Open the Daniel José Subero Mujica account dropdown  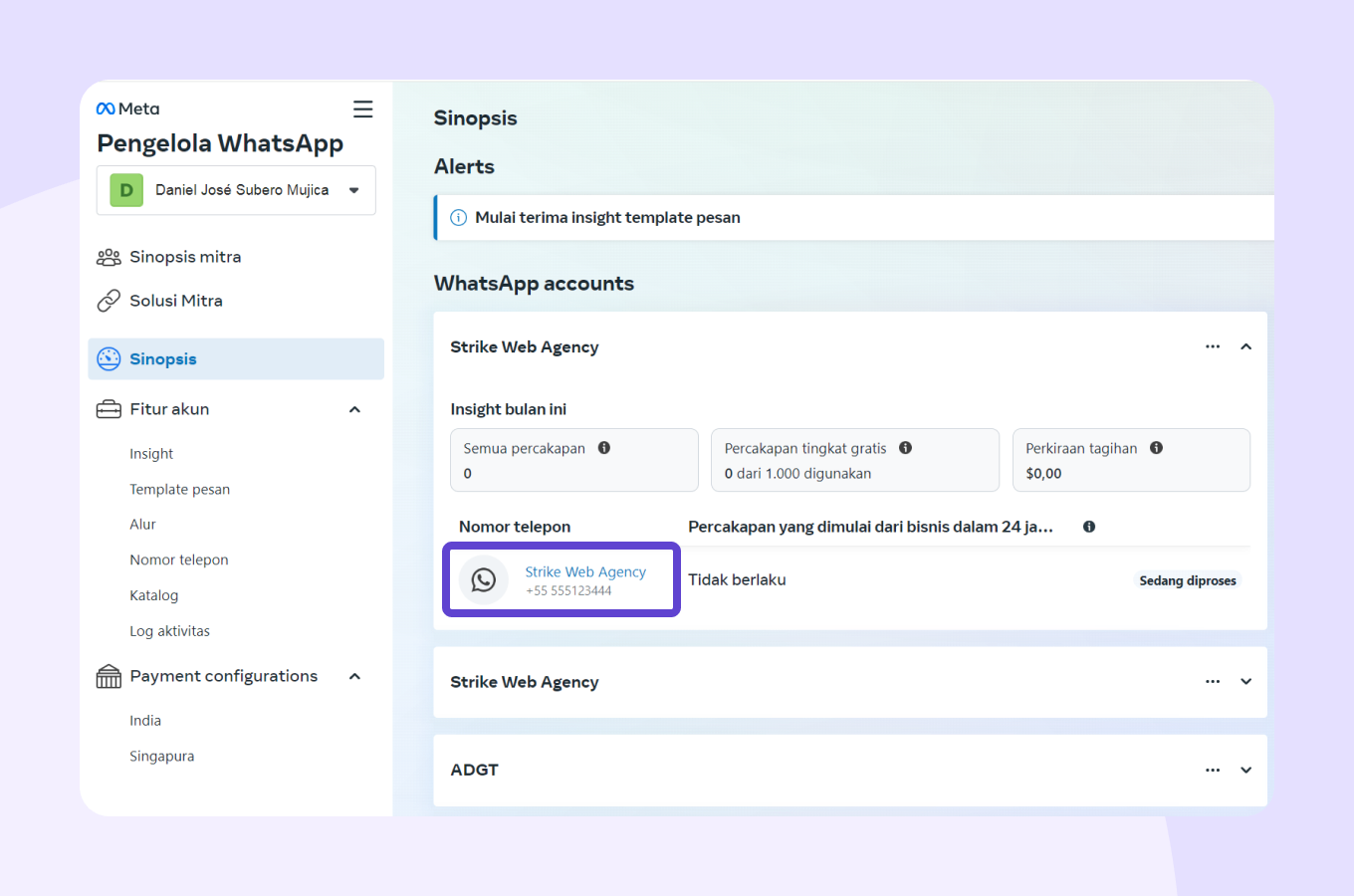click(x=236, y=190)
